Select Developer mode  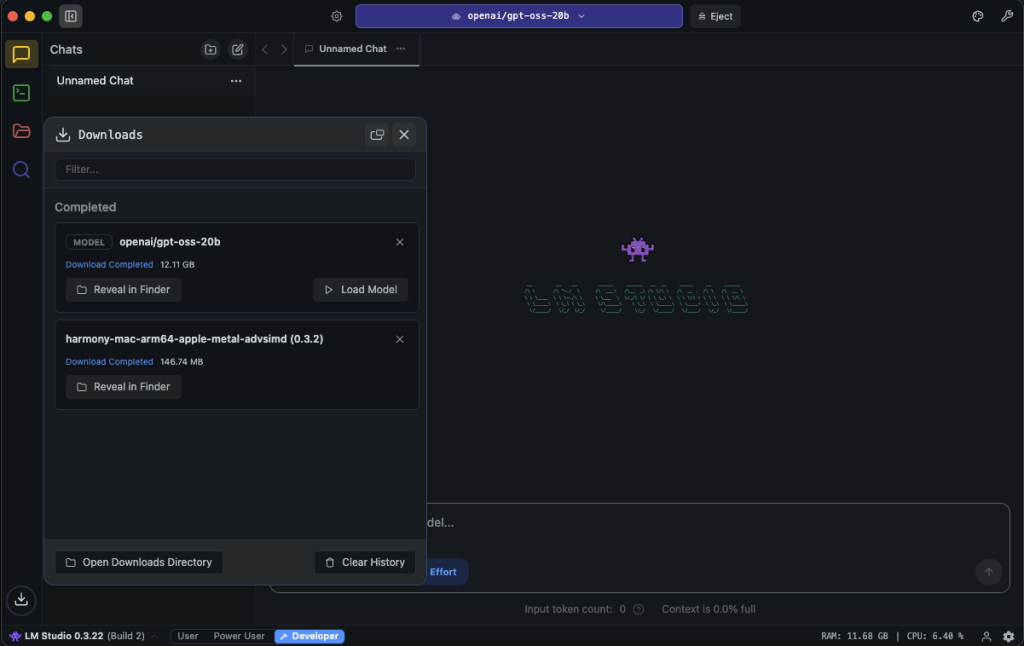(309, 636)
